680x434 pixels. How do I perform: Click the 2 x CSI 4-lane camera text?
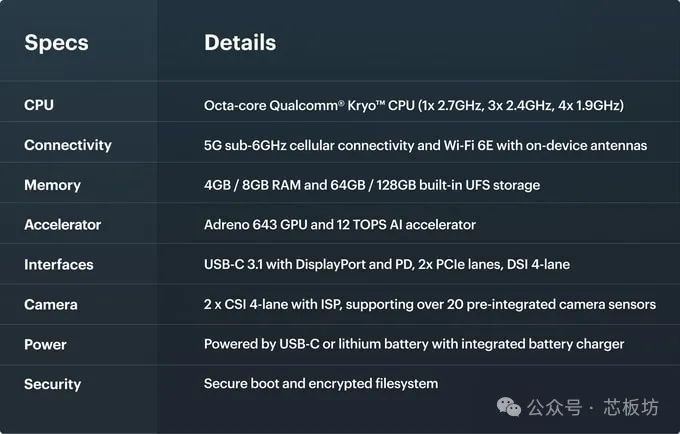(430, 304)
